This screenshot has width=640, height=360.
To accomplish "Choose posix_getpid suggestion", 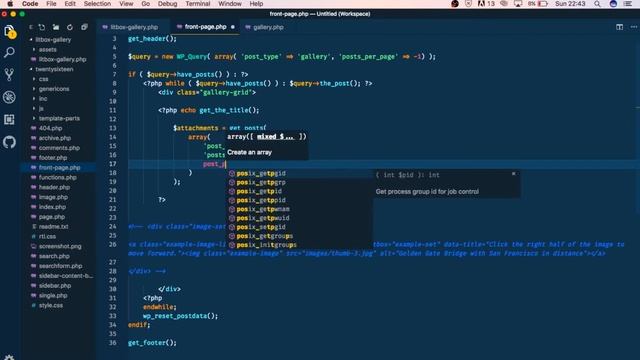I will (300, 191).
